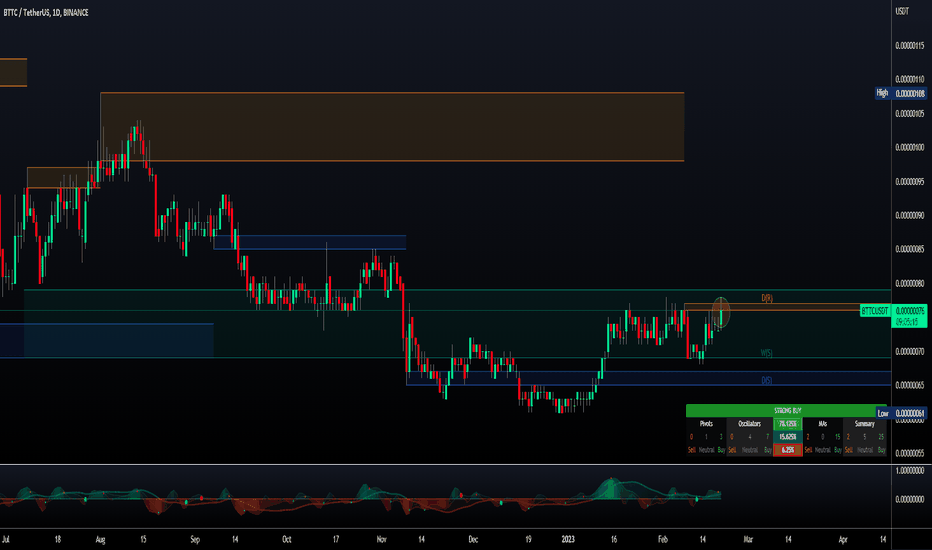Click the MAs header in ratings table
This screenshot has height=550, width=932.
[x=823, y=424]
